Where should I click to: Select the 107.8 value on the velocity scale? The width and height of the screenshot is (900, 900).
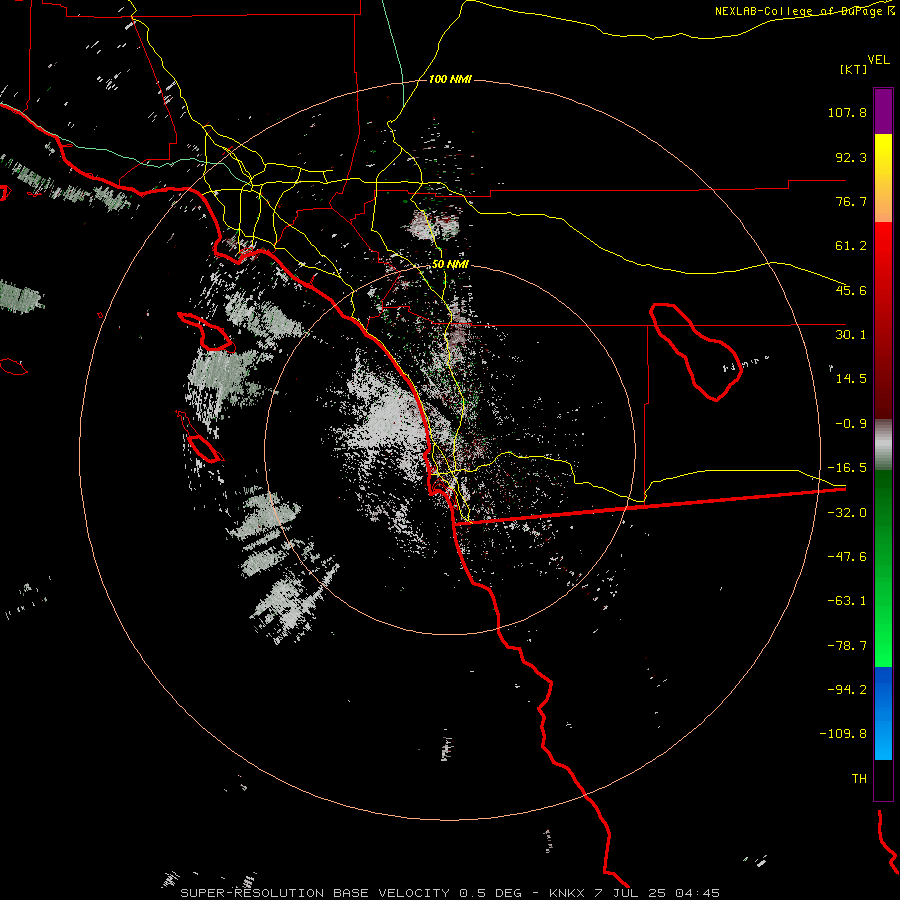coord(847,112)
